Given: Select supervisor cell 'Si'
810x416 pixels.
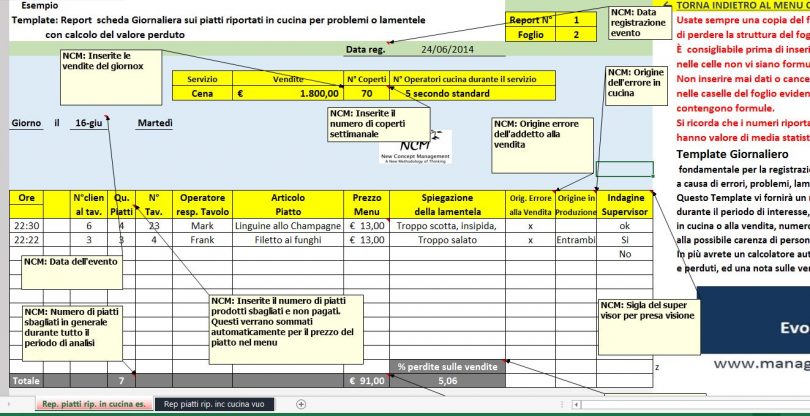Looking at the screenshot, I should pyautogui.click(x=625, y=240).
